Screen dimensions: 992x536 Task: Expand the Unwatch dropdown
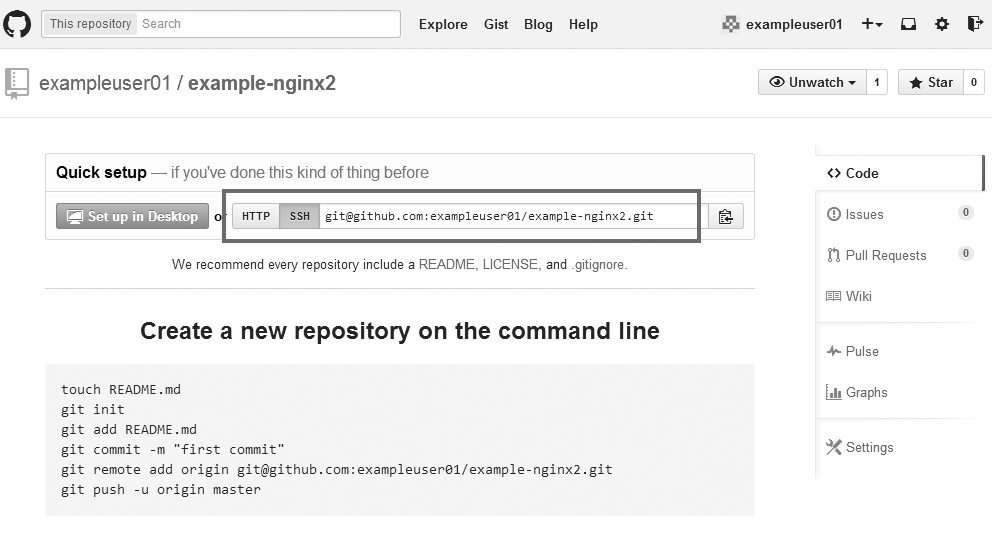pos(812,82)
